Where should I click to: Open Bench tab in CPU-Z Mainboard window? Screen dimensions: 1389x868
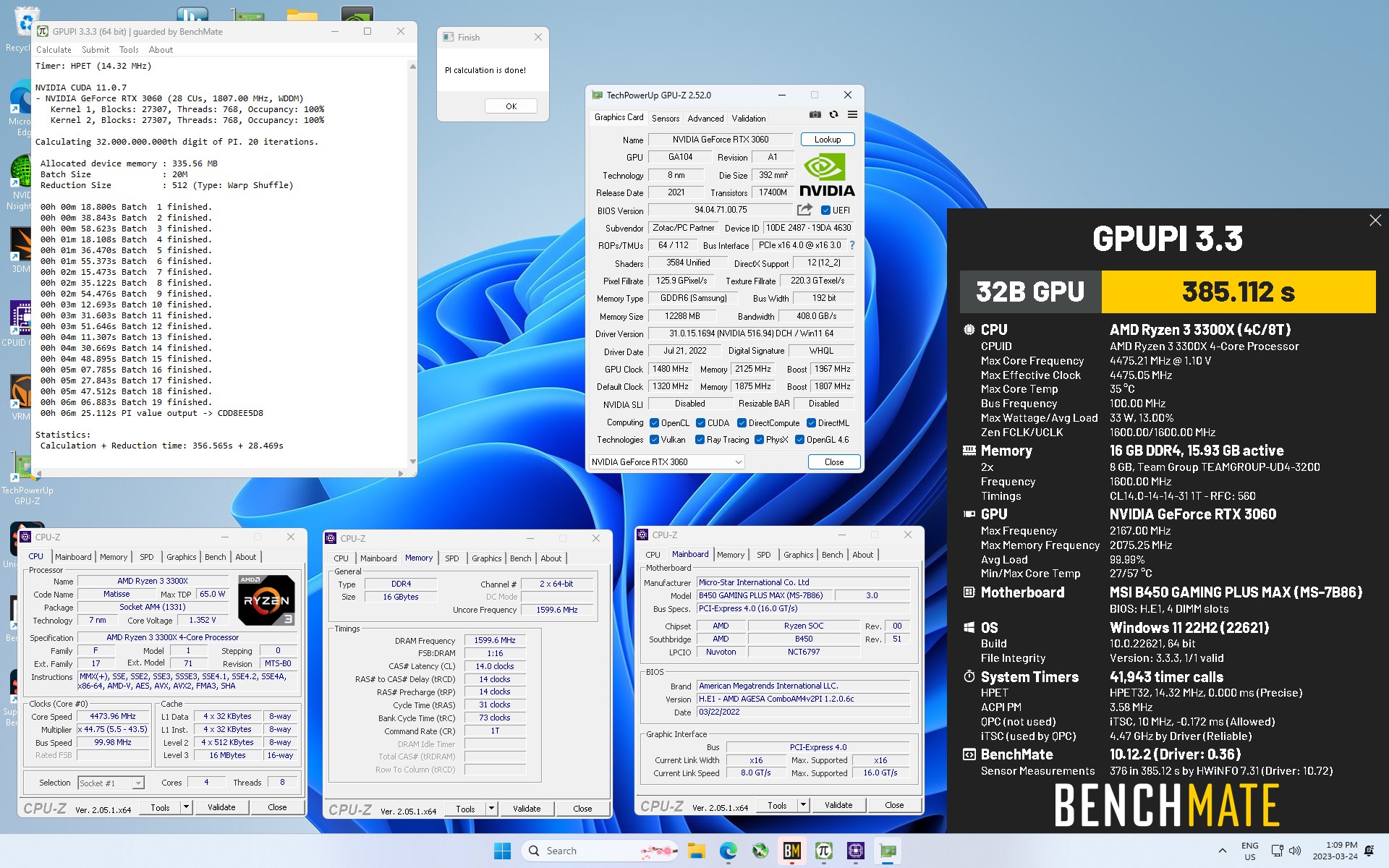(x=832, y=555)
